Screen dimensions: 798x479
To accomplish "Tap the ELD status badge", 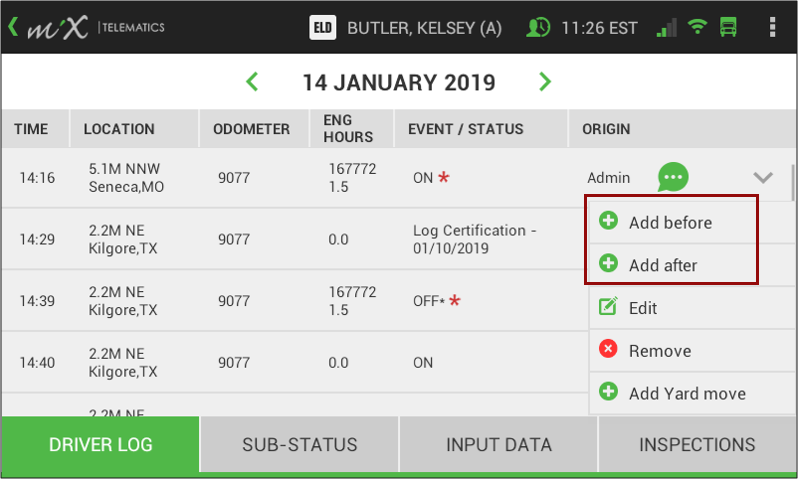I will [323, 27].
